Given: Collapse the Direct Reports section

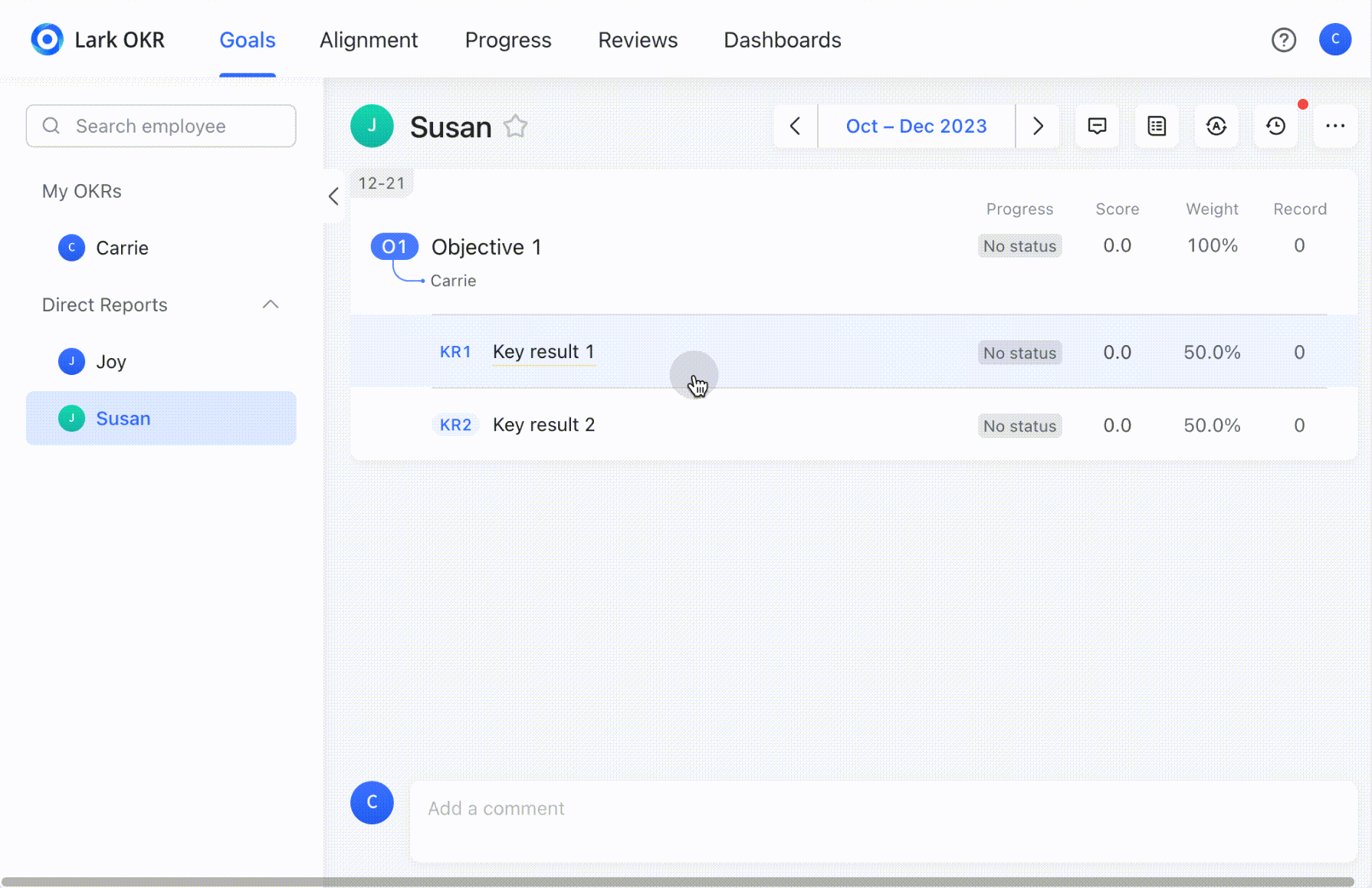Looking at the screenshot, I should [x=270, y=304].
